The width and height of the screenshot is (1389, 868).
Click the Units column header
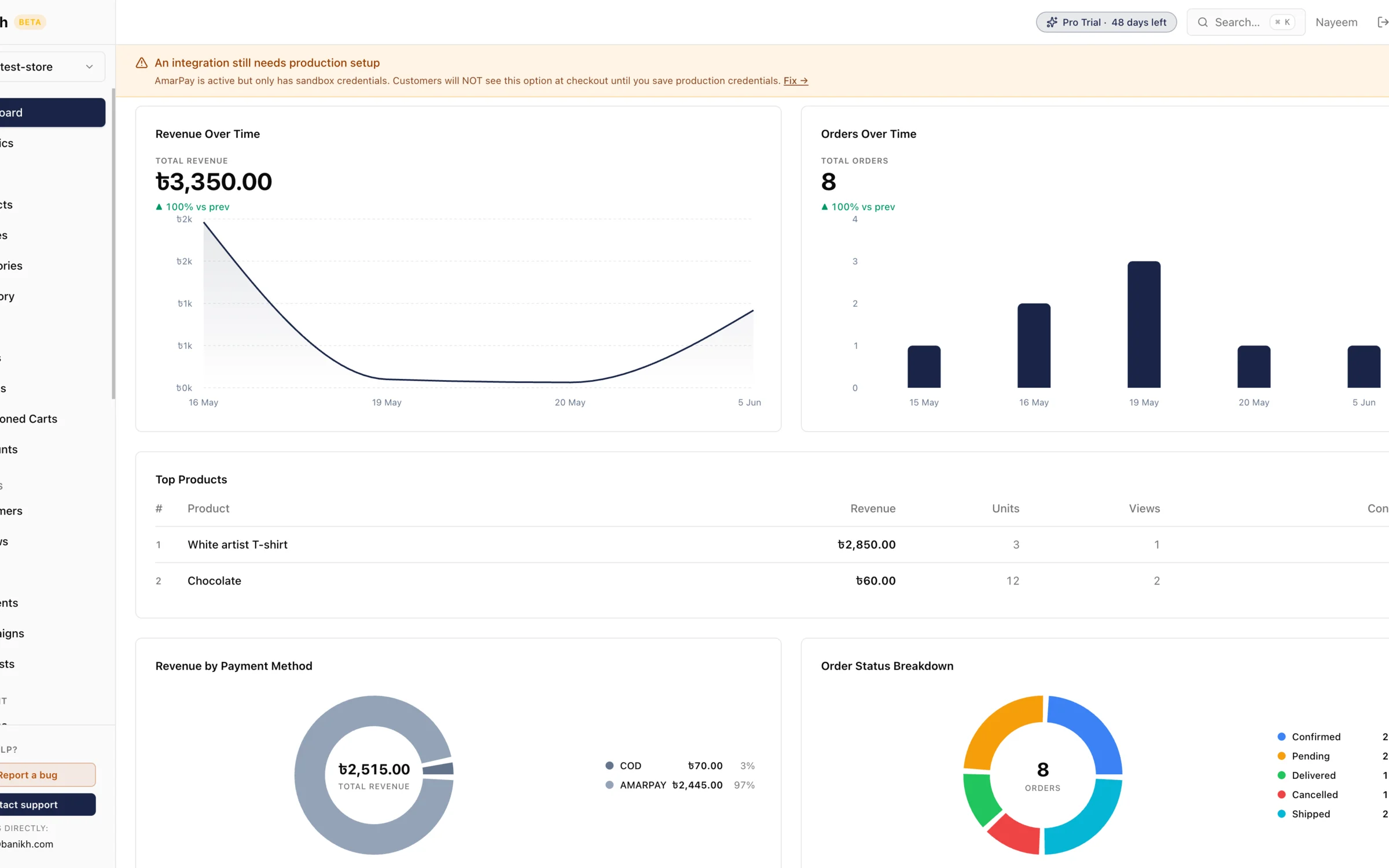pyautogui.click(x=1005, y=508)
